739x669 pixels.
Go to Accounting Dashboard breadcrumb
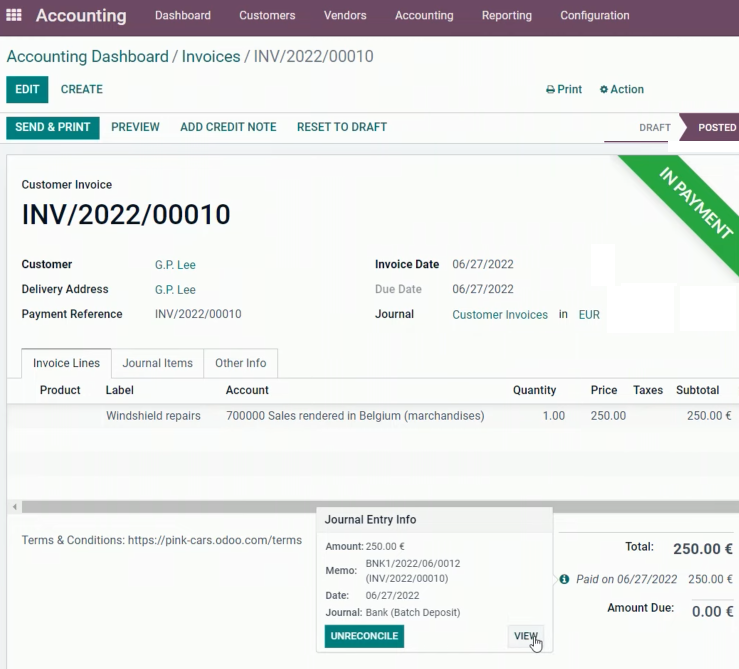pos(88,57)
